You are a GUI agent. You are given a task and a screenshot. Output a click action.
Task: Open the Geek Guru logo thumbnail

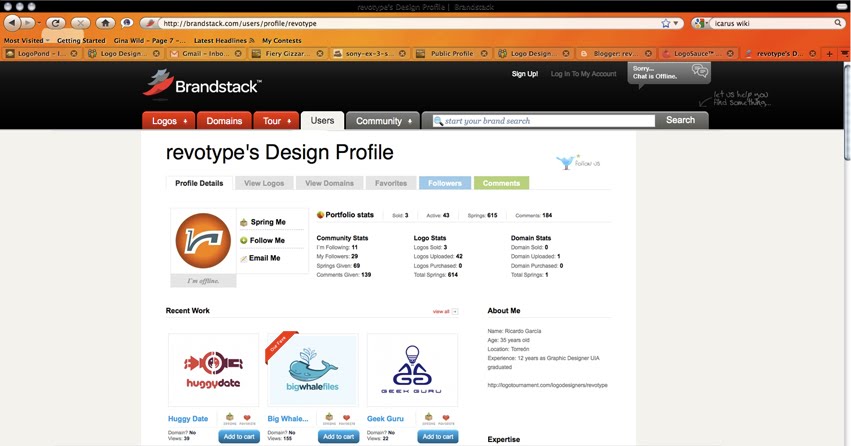click(x=412, y=370)
